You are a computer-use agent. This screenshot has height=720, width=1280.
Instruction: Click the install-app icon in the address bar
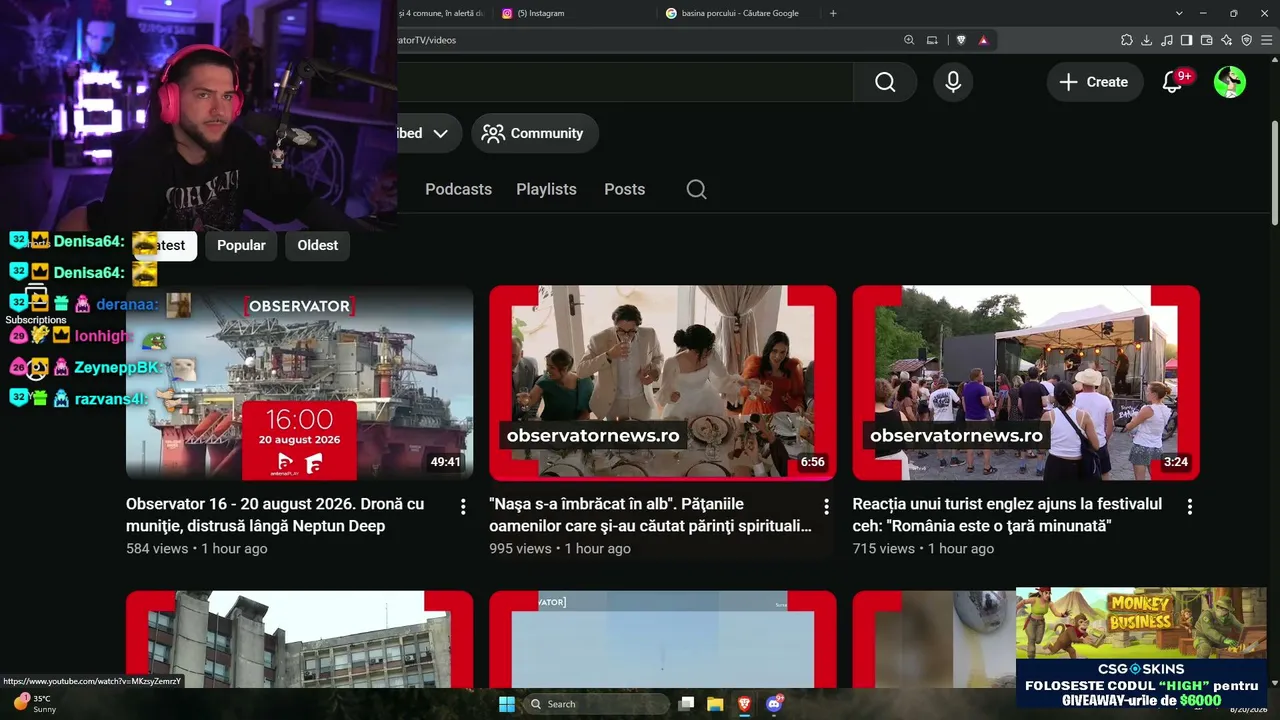[932, 40]
